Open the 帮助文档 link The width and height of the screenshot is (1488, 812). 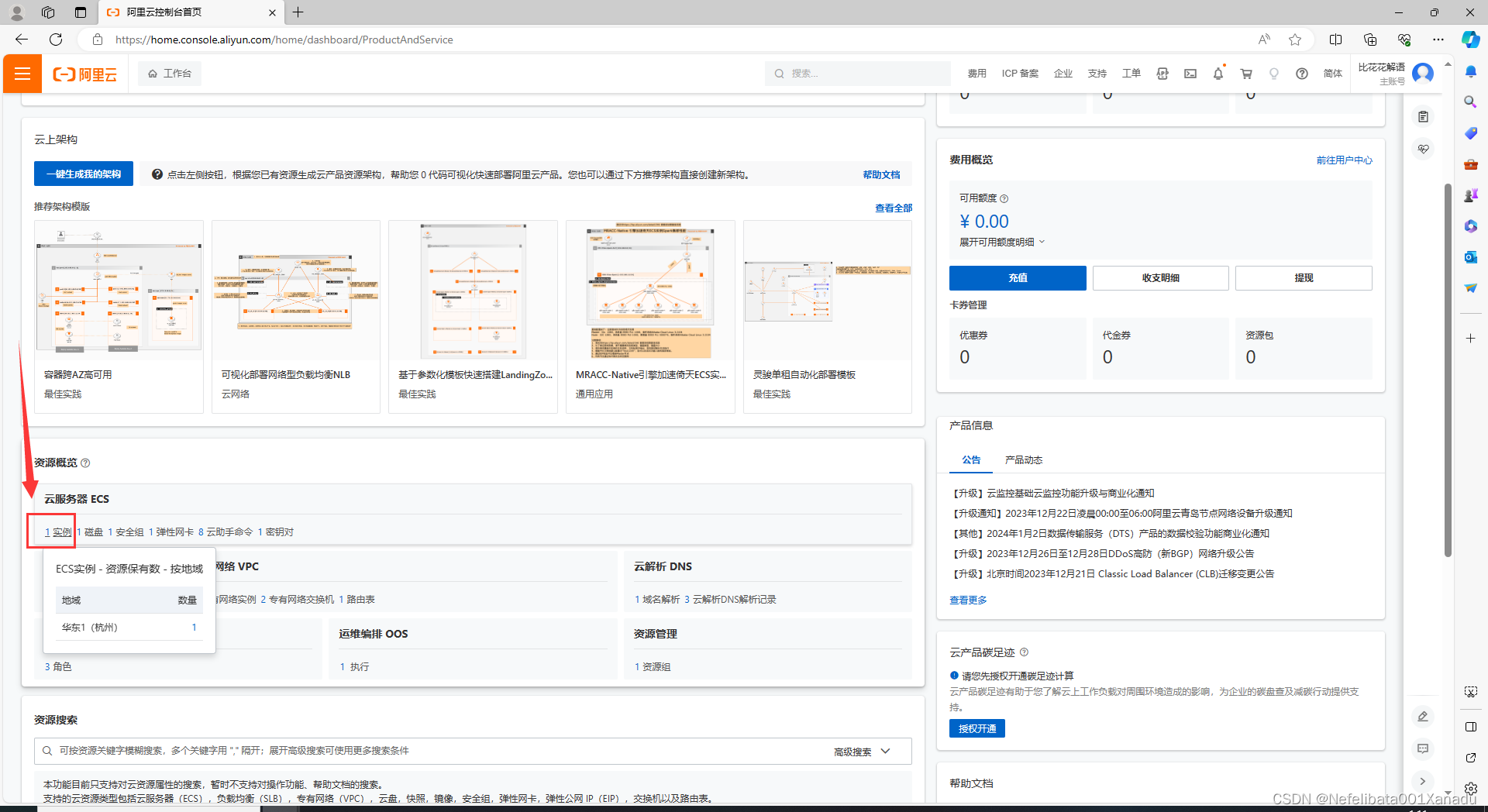(x=882, y=175)
